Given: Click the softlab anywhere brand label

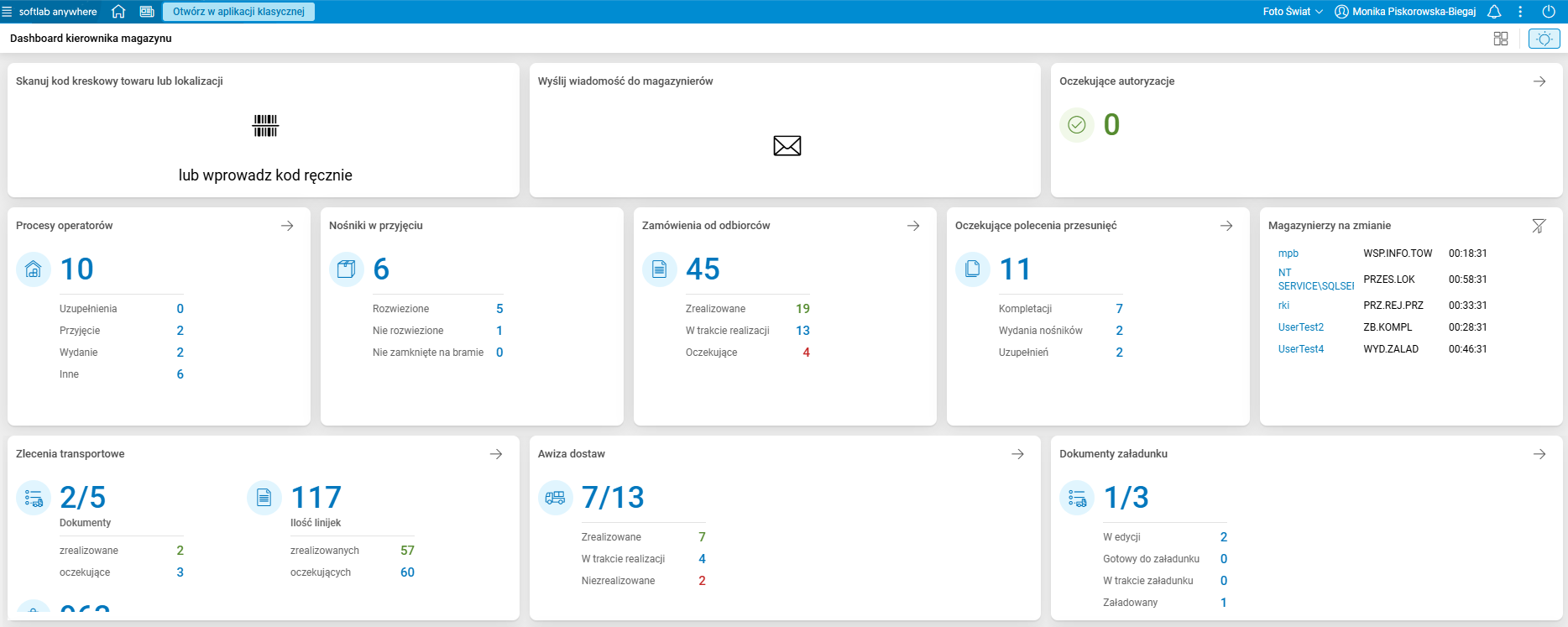Looking at the screenshot, I should [58, 12].
